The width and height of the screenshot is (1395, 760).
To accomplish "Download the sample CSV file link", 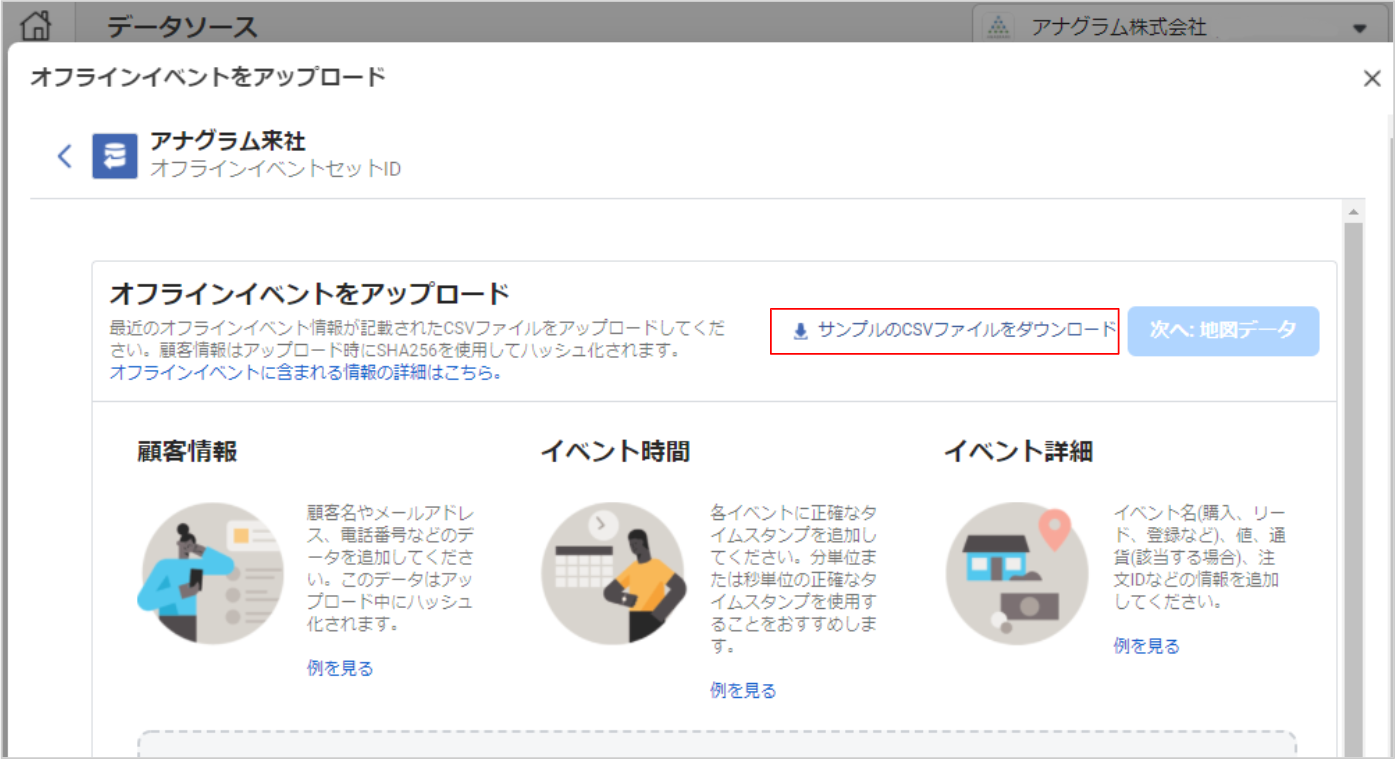I will pos(966,330).
